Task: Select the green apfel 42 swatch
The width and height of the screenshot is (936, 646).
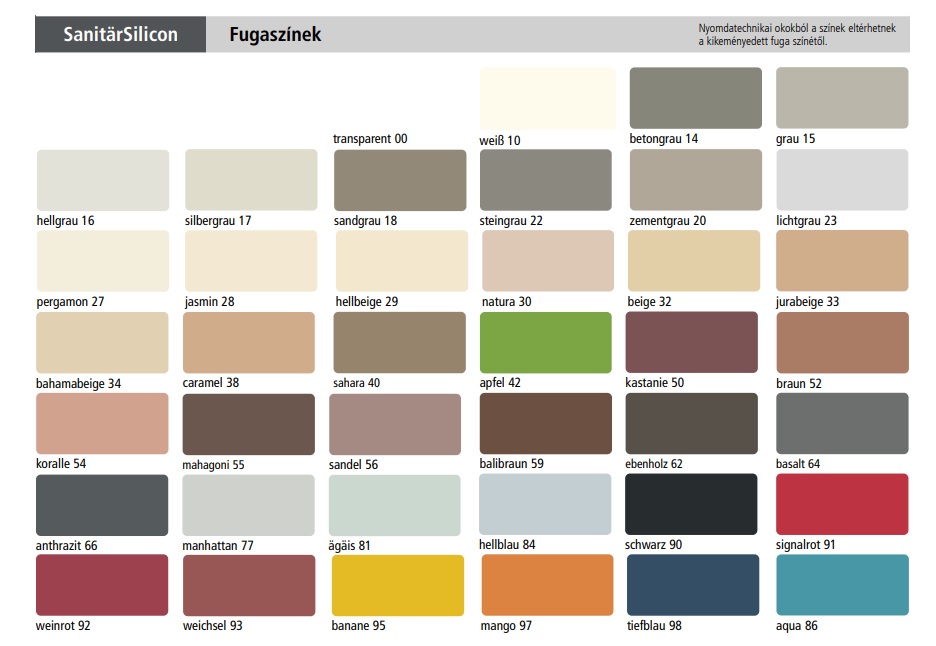Action: point(546,343)
